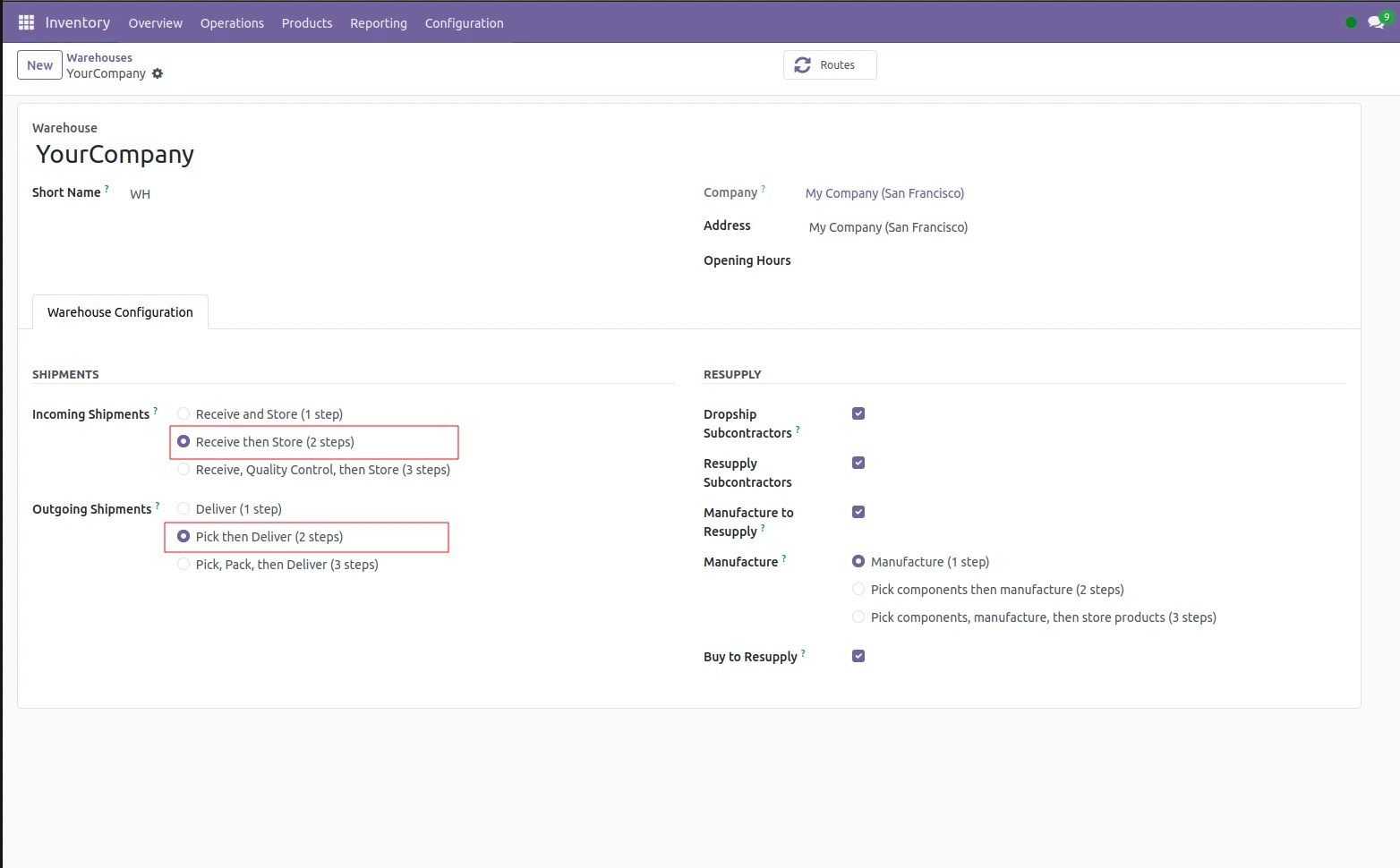The height and width of the screenshot is (868, 1400).
Task: Click the gear icon next to YourCompany
Action: click(x=158, y=73)
